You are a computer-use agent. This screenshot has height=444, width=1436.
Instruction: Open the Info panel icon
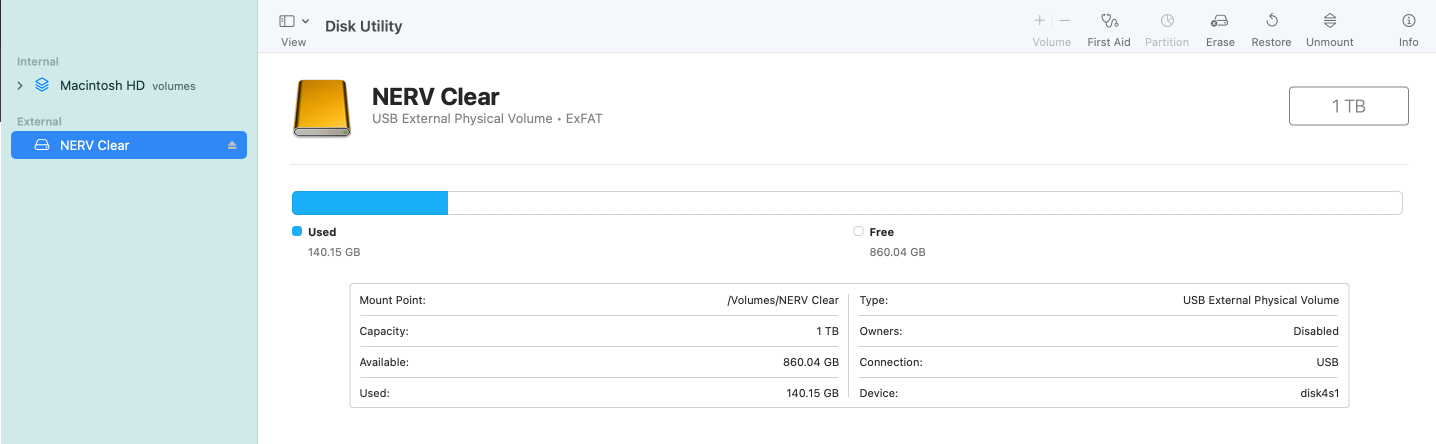tap(1408, 21)
